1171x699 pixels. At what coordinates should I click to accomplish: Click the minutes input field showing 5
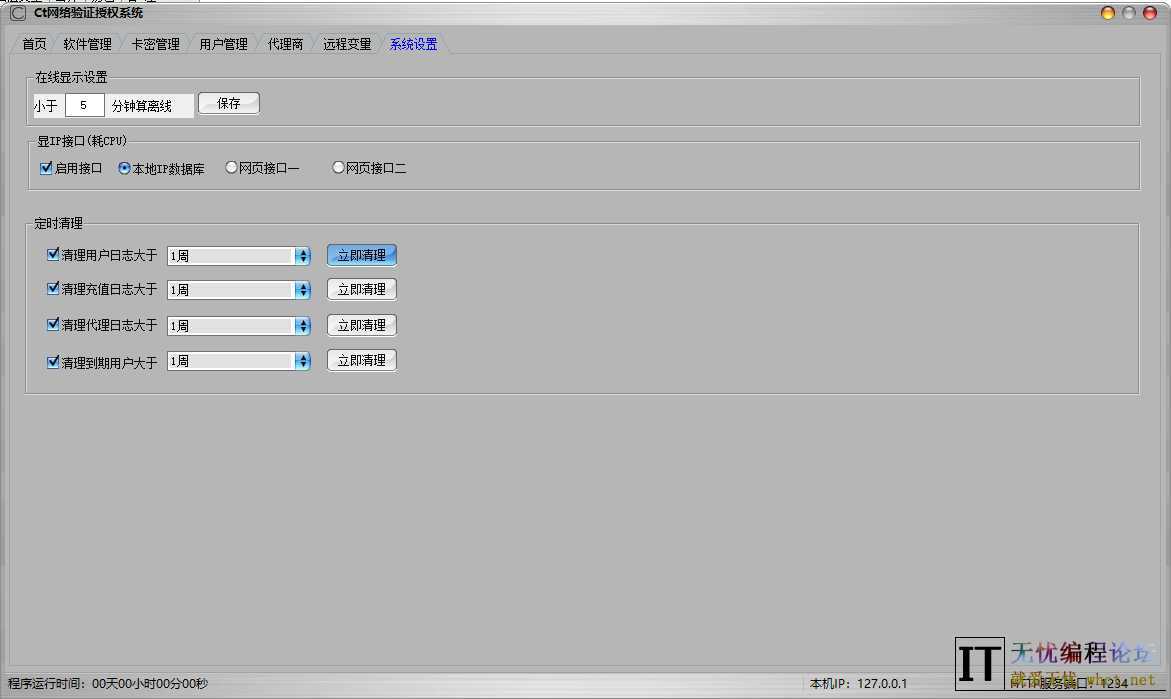tap(85, 103)
